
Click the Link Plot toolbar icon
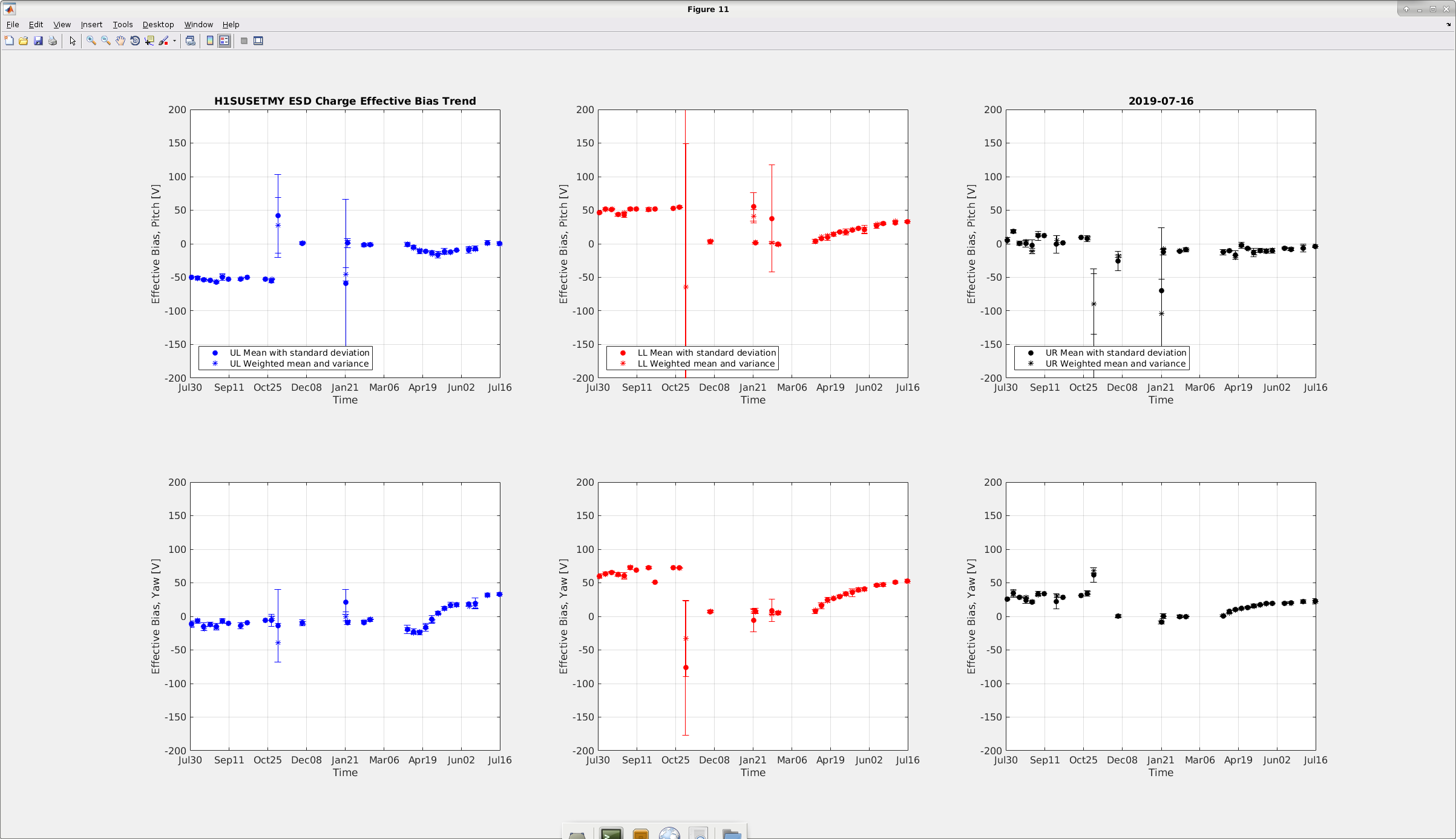point(190,41)
